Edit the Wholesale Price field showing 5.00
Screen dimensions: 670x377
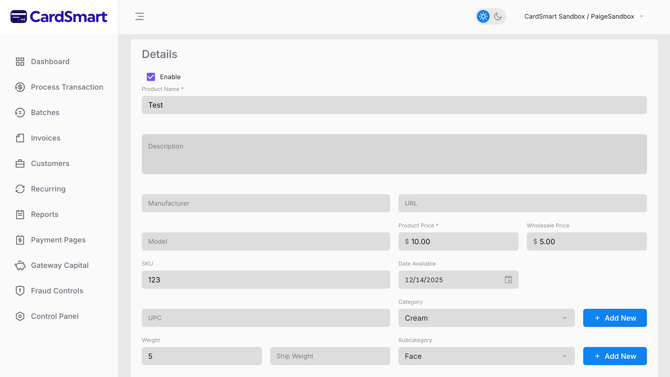click(586, 242)
